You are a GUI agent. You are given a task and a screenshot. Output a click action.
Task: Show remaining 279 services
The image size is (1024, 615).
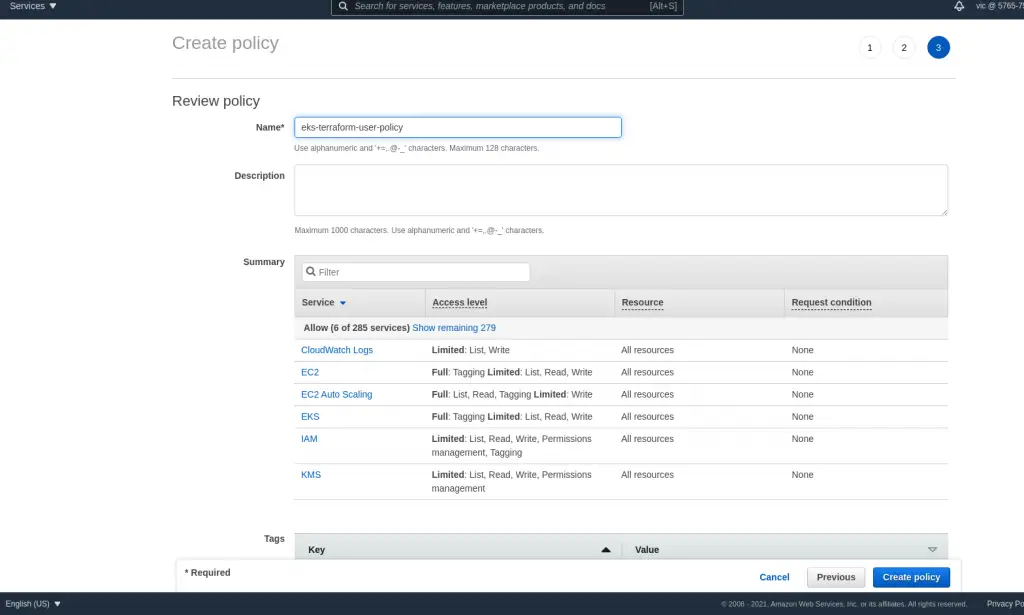coord(454,328)
